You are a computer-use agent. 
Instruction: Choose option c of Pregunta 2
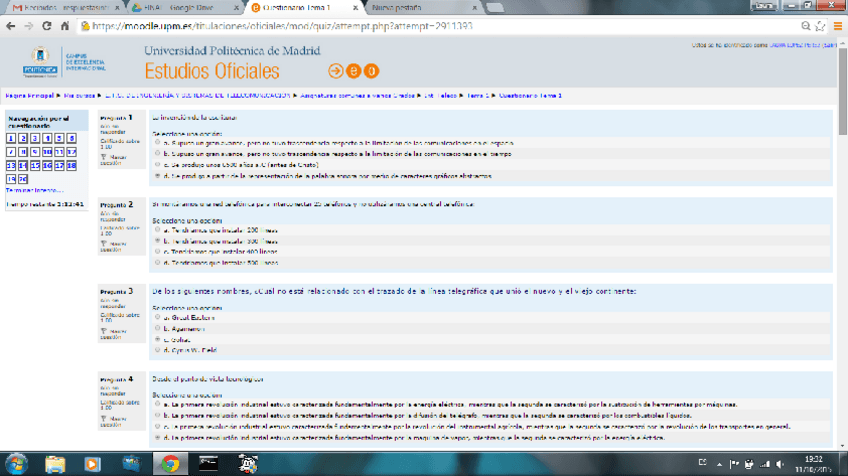pyautogui.click(x=158, y=252)
